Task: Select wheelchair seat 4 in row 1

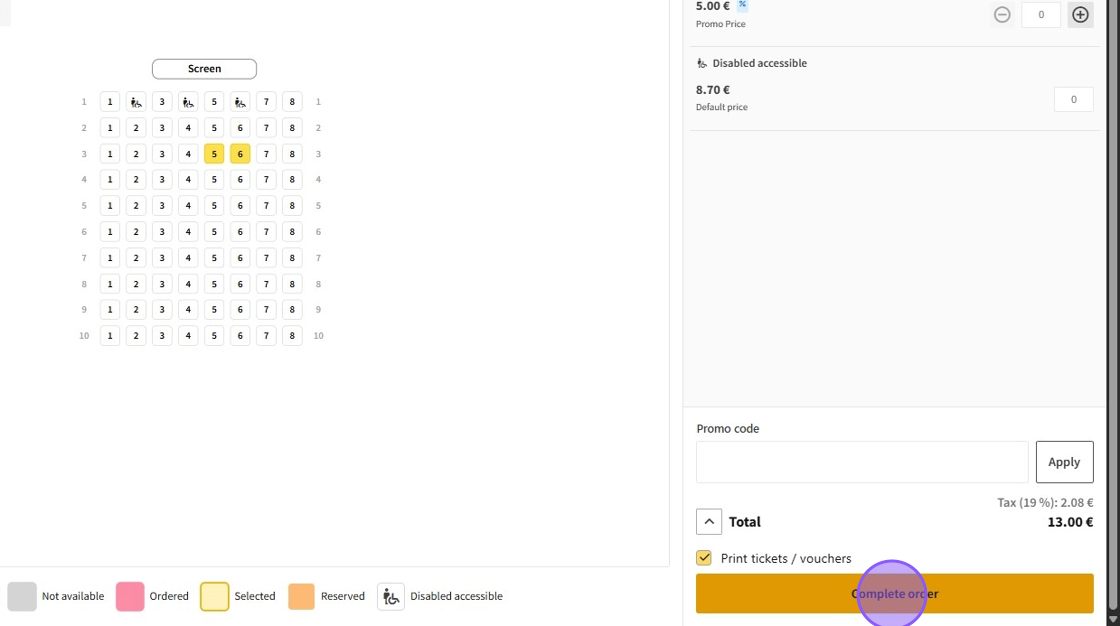Action: click(x=188, y=102)
